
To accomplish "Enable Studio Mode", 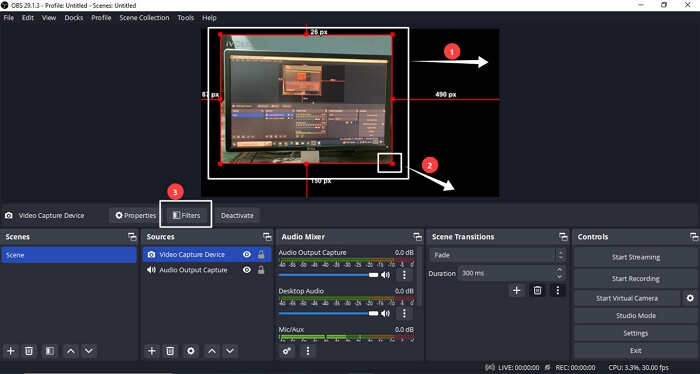I will (636, 316).
